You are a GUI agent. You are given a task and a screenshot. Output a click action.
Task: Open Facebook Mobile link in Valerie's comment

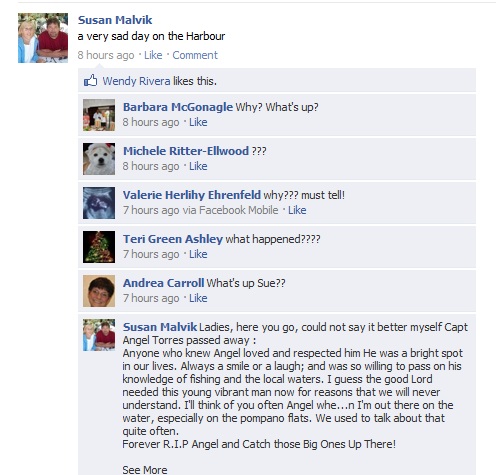click(x=239, y=210)
